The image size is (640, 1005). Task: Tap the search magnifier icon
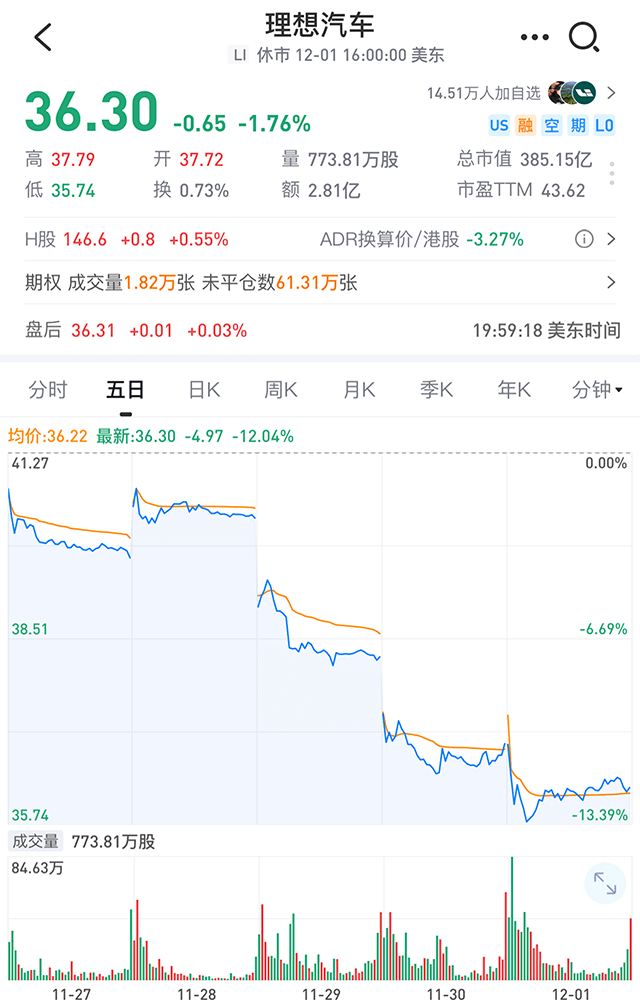click(584, 37)
